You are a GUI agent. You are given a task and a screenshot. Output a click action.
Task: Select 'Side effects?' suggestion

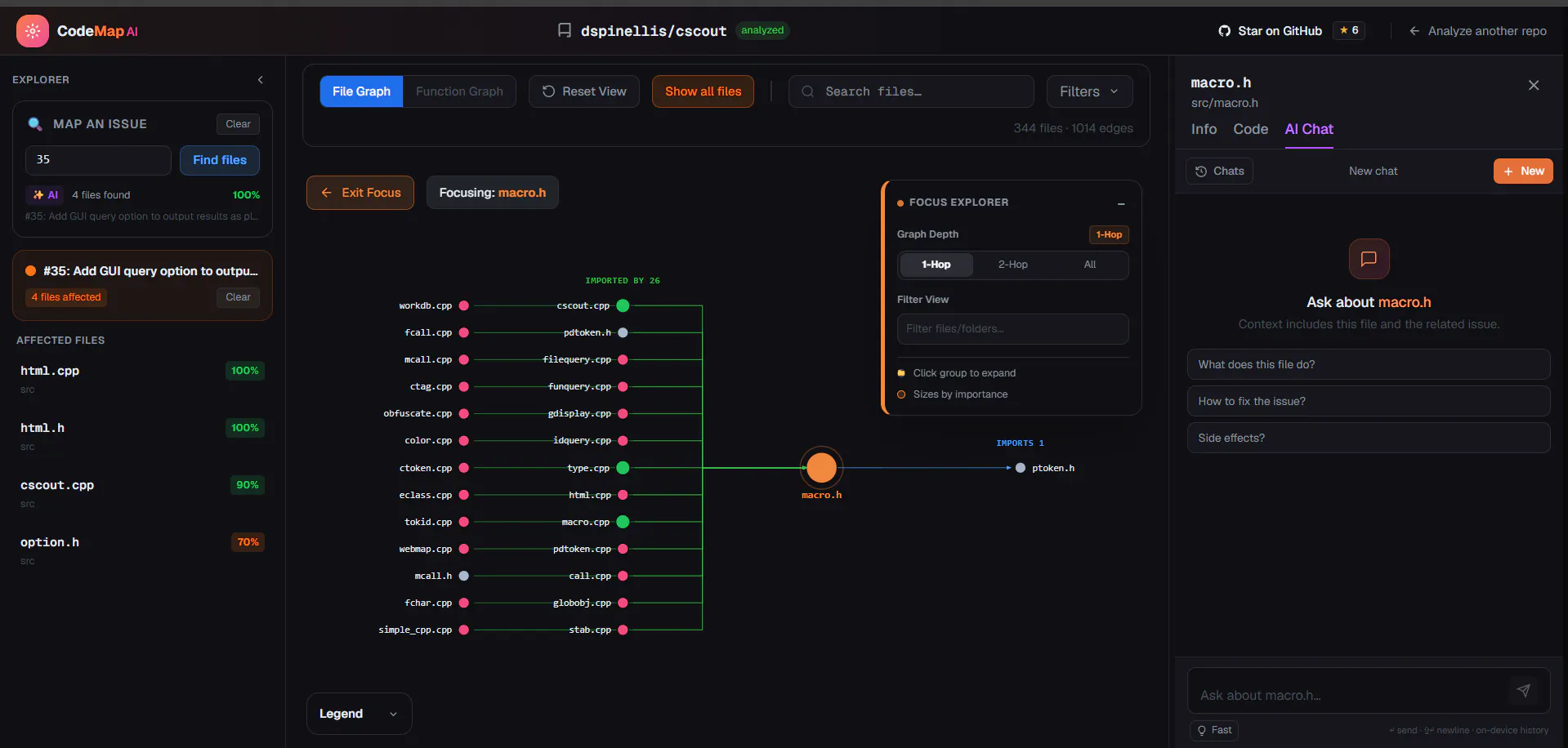point(1369,438)
